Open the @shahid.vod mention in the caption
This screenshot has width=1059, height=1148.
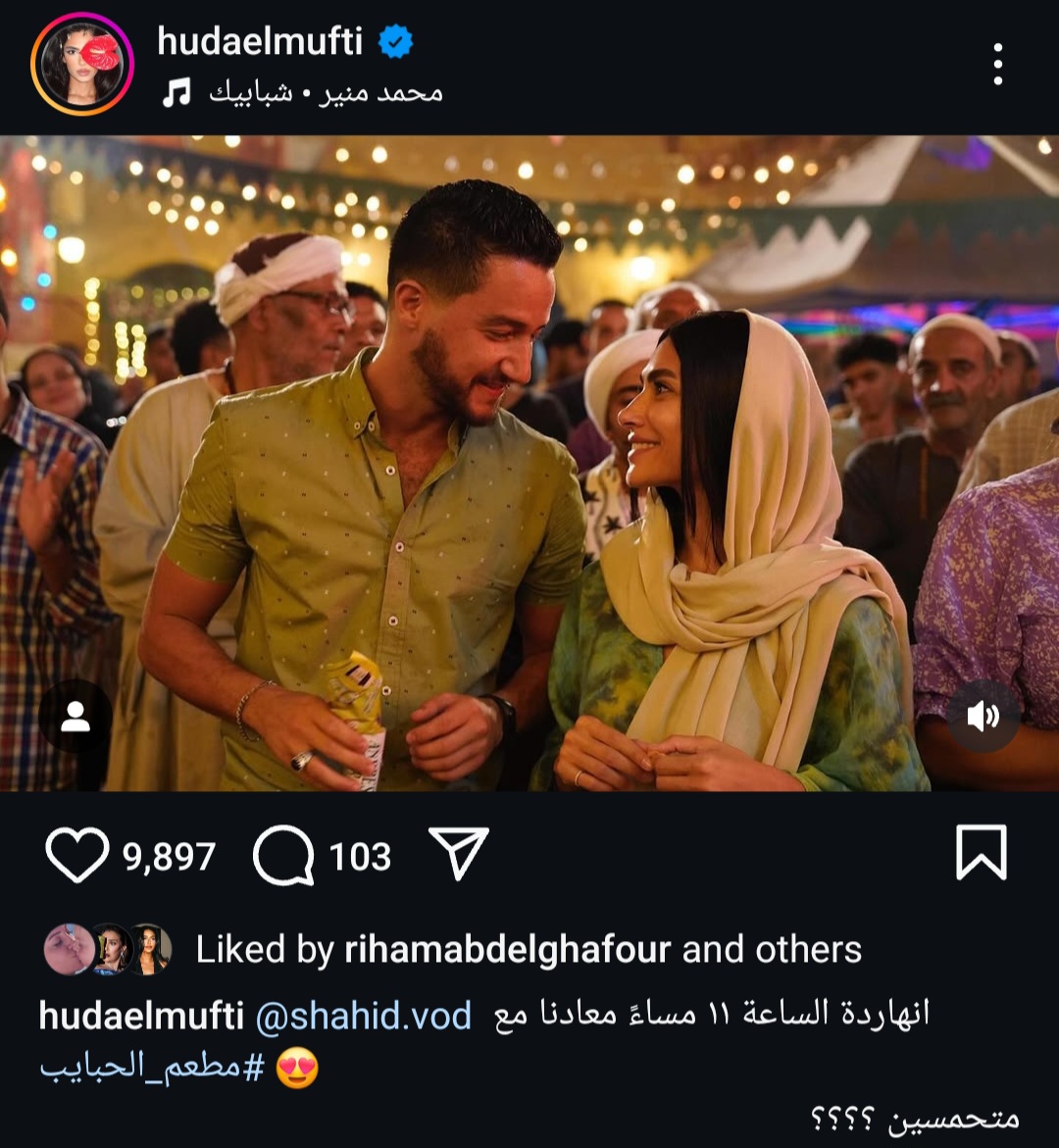363,1017
